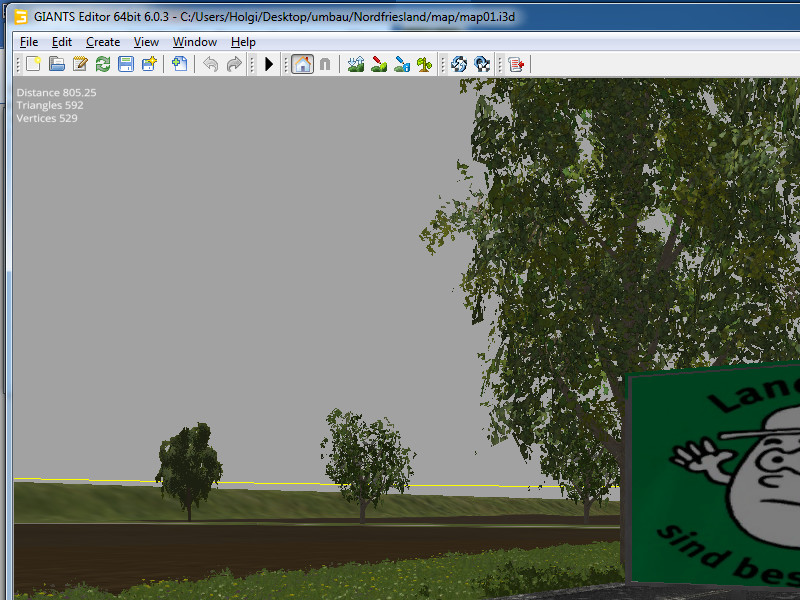Select the terrain foliage paint palm icon
This screenshot has width=800, height=600.
click(x=425, y=64)
